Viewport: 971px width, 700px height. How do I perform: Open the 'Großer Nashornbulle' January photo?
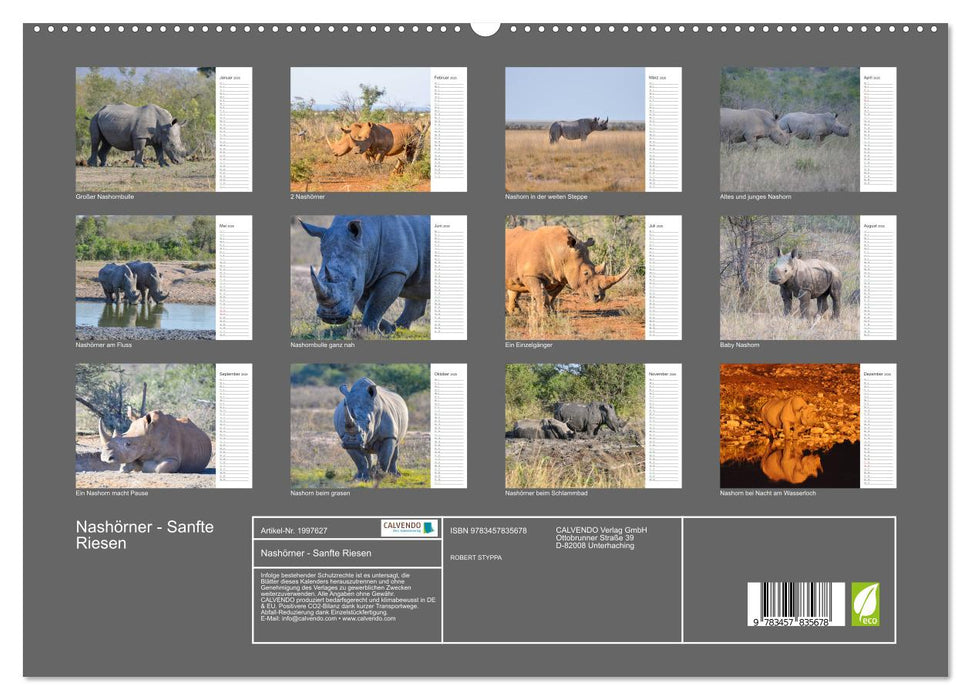[x=145, y=129]
